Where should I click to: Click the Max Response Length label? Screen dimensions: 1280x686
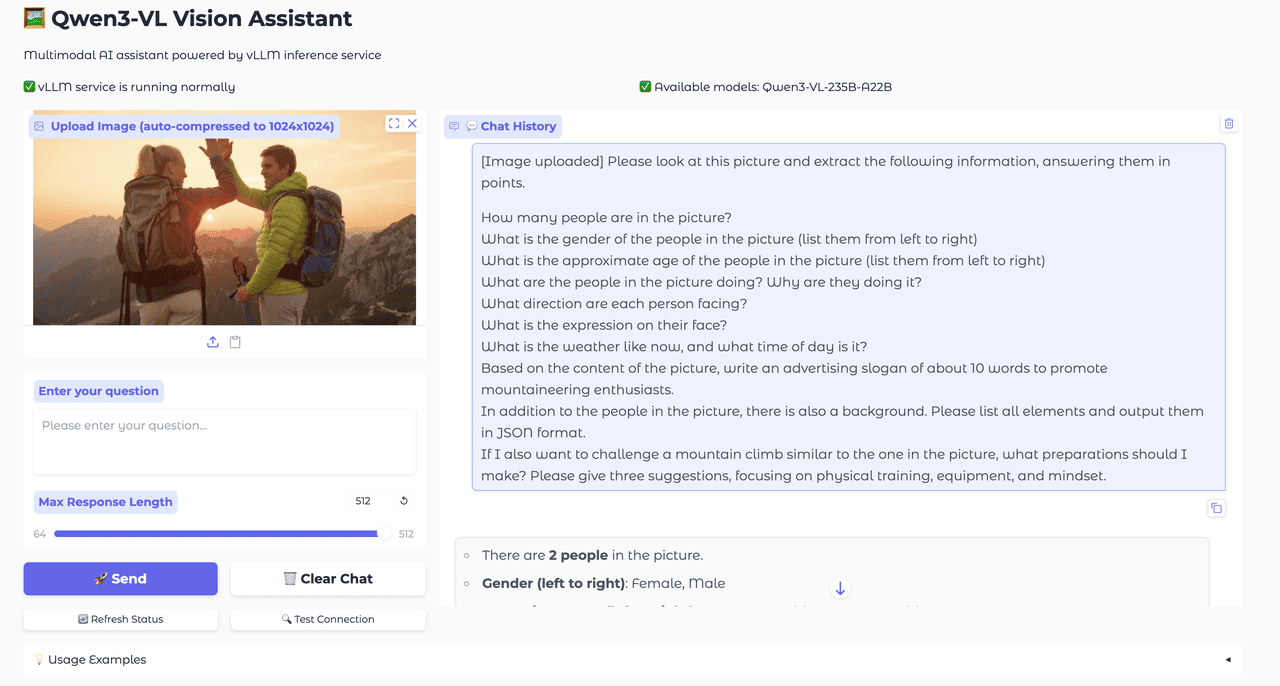pos(105,502)
